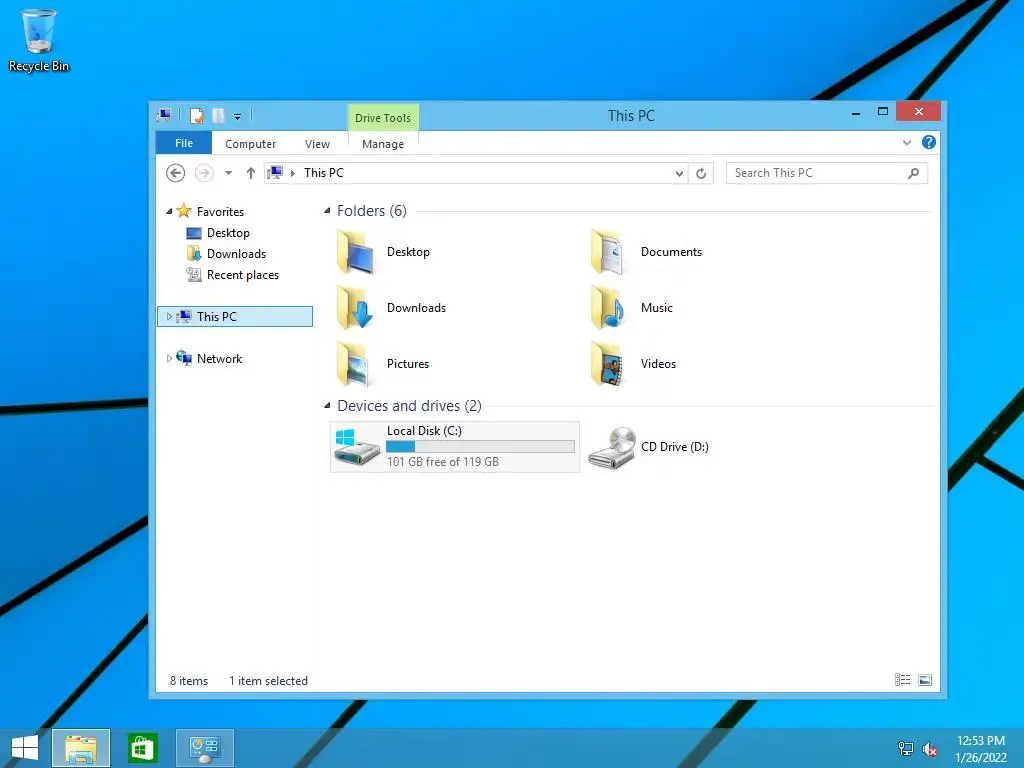Expand the ribbon with the chevron
The height and width of the screenshot is (768, 1024).
906,142
